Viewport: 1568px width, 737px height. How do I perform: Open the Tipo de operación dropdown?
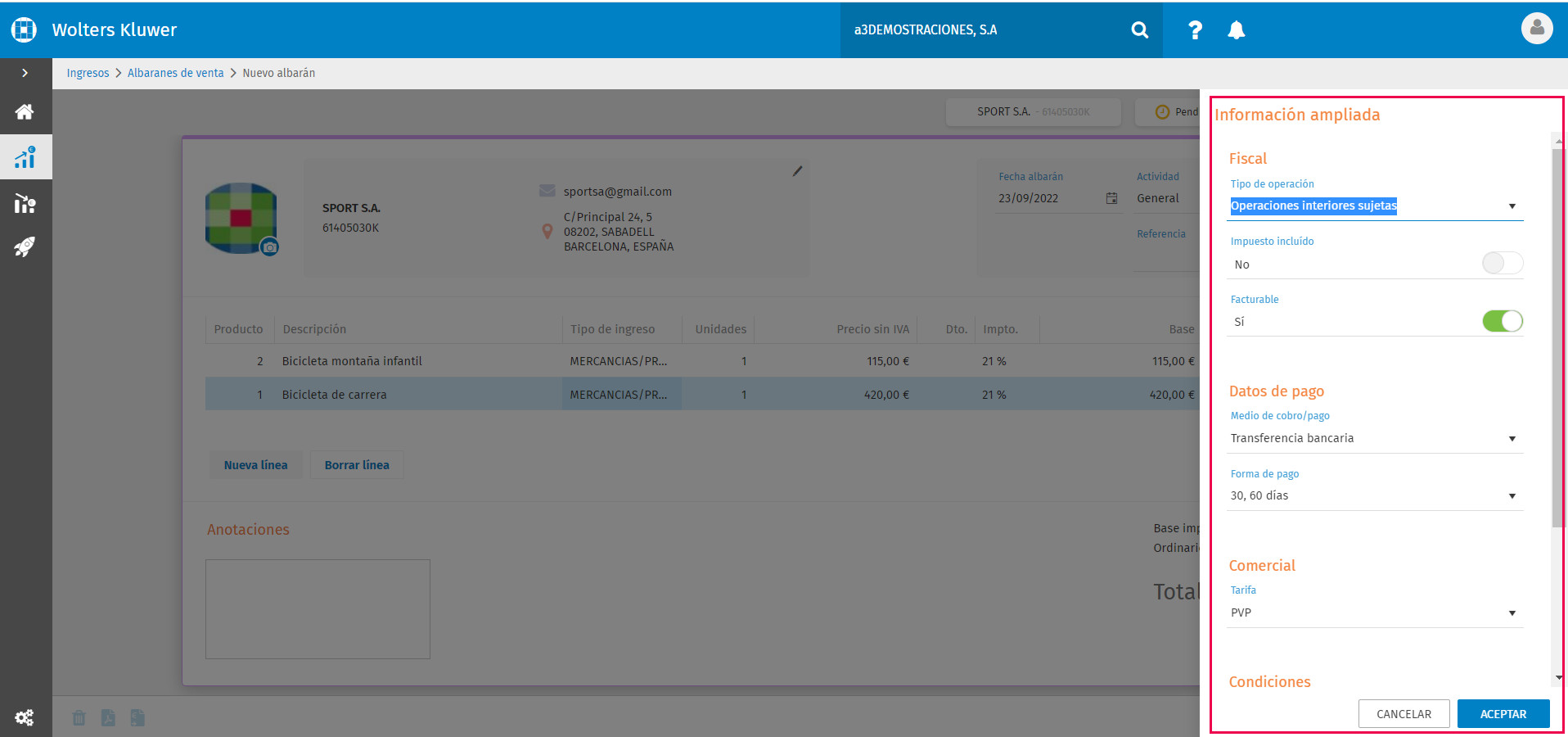pos(1375,206)
